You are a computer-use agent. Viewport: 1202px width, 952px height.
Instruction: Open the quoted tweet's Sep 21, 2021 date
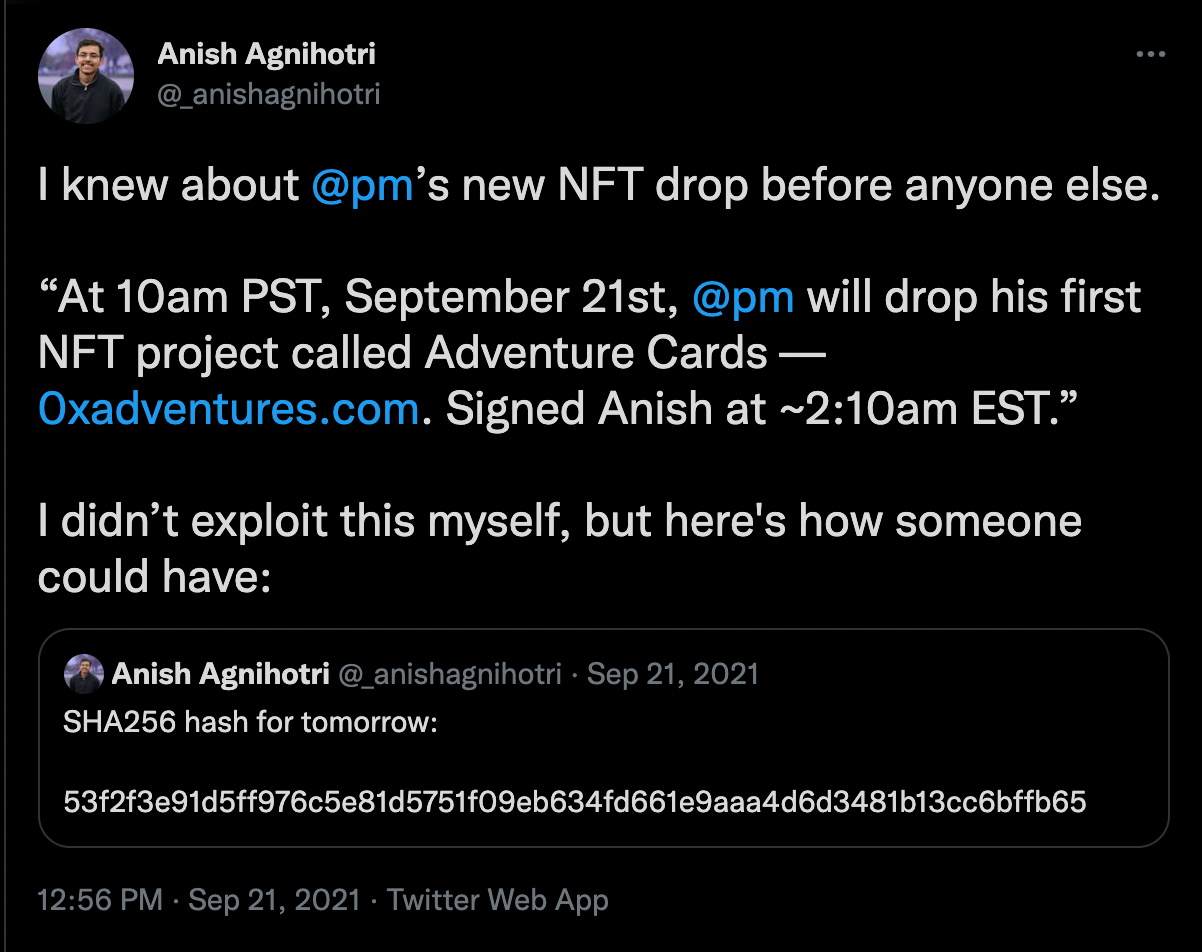[x=673, y=675]
